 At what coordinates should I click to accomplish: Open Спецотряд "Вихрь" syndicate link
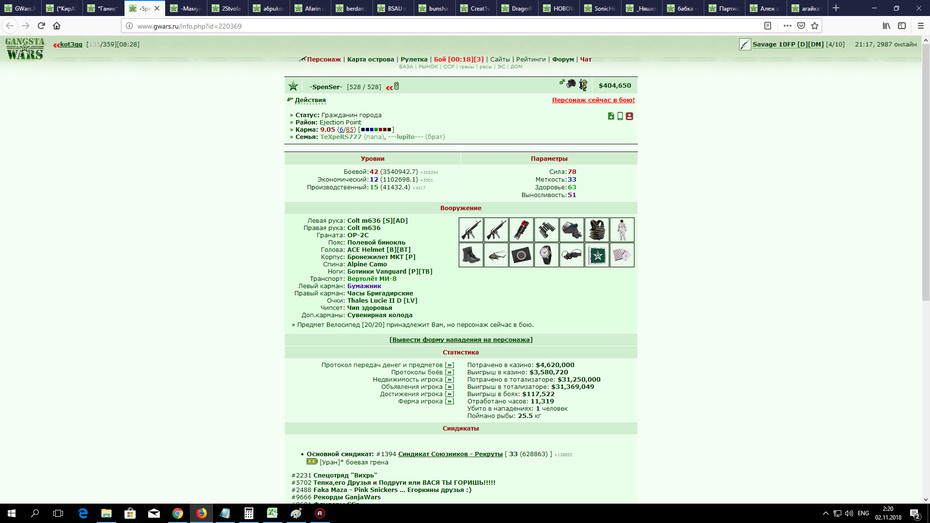(345, 476)
